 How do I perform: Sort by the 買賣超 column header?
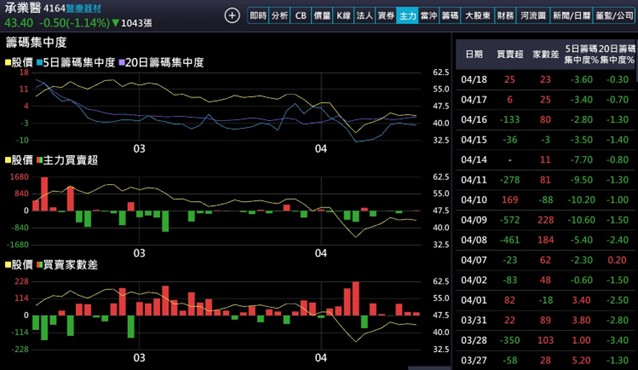tap(510, 54)
